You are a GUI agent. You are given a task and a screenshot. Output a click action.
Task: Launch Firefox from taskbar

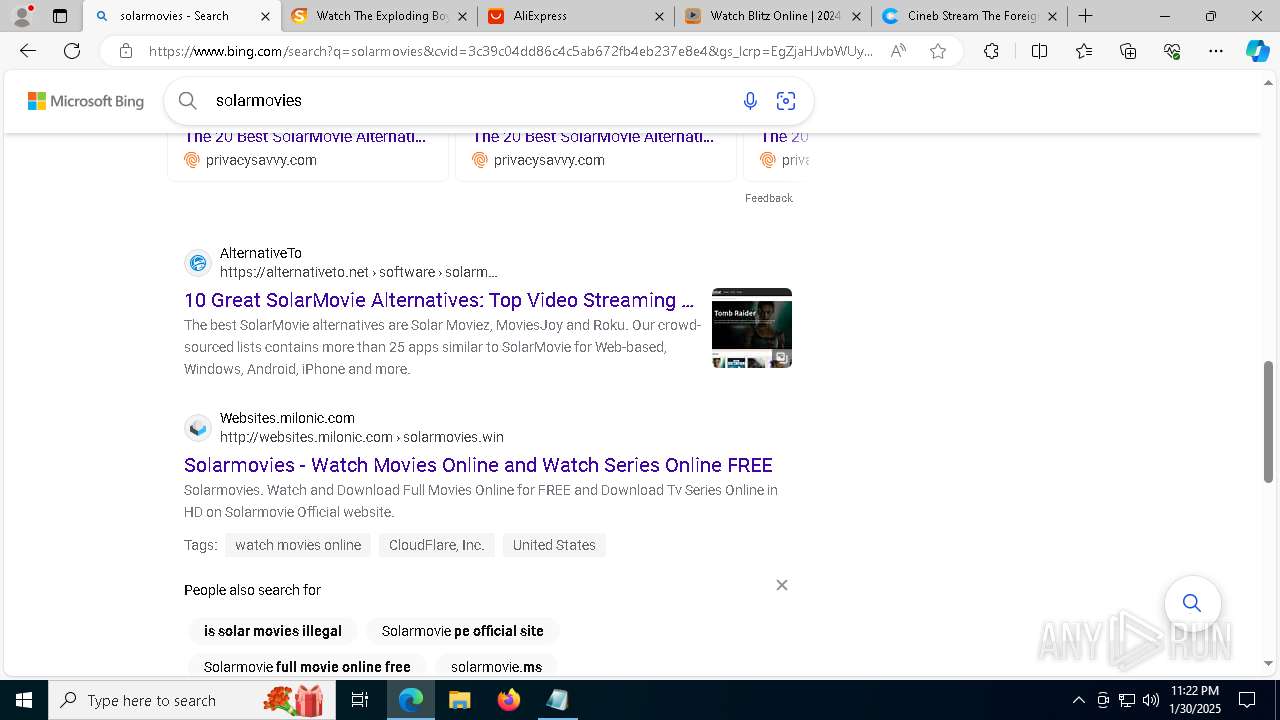tap(508, 700)
